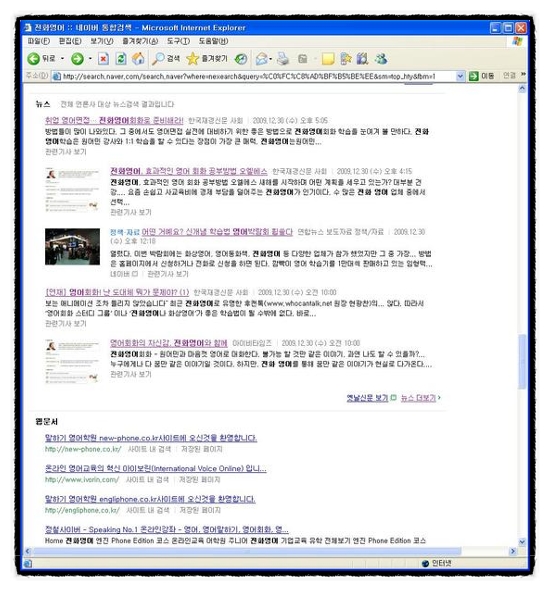
Task: Open the Favorites (즐겨찾기) star panel
Action: click(207, 58)
